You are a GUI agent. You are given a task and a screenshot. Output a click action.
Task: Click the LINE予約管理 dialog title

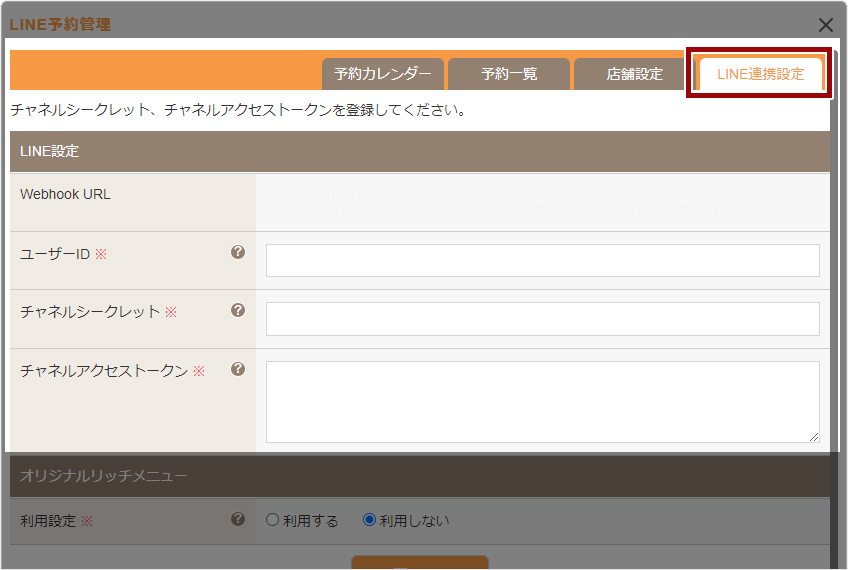pyautogui.click(x=60, y=24)
